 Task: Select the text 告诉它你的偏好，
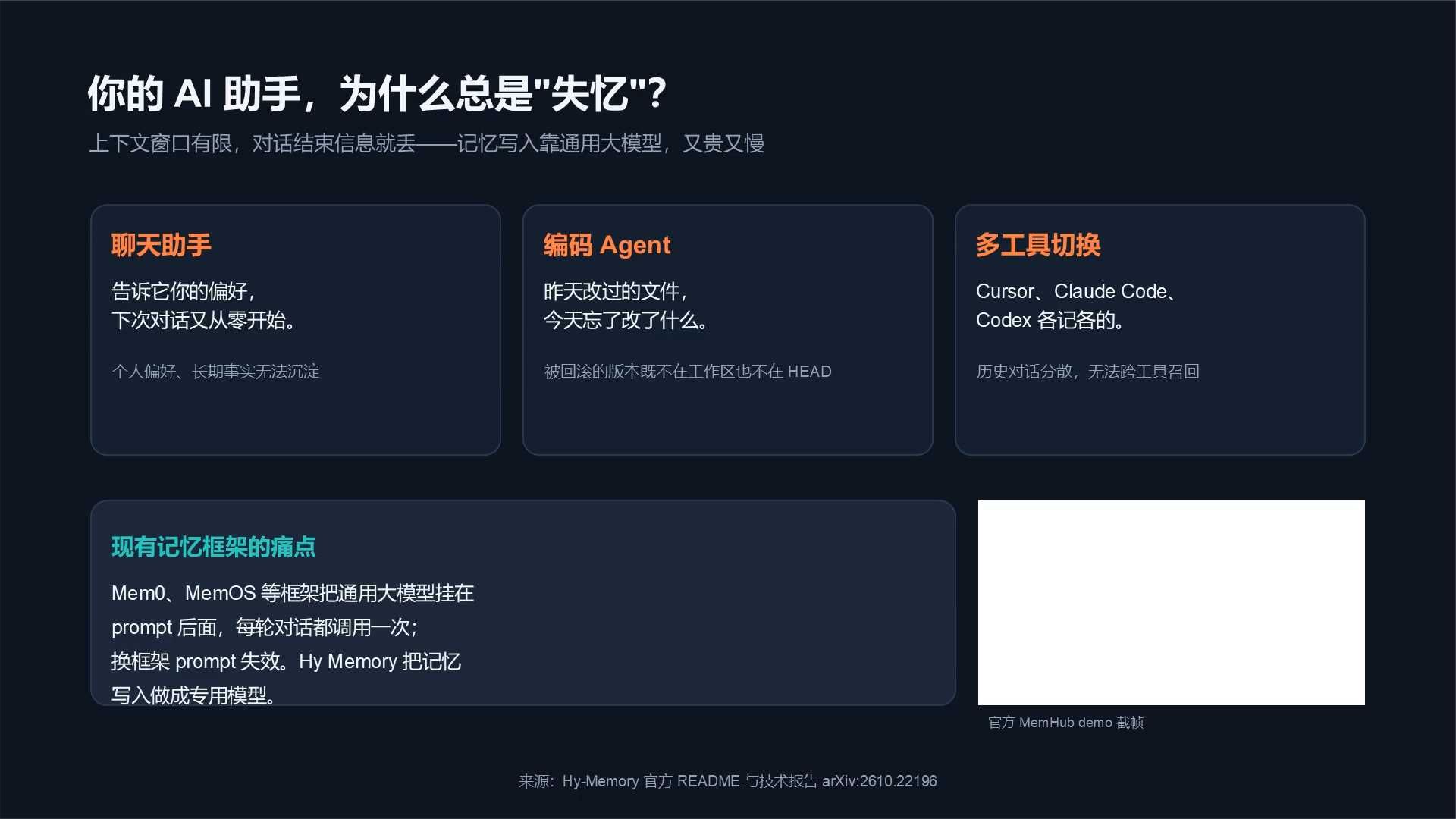(184, 291)
